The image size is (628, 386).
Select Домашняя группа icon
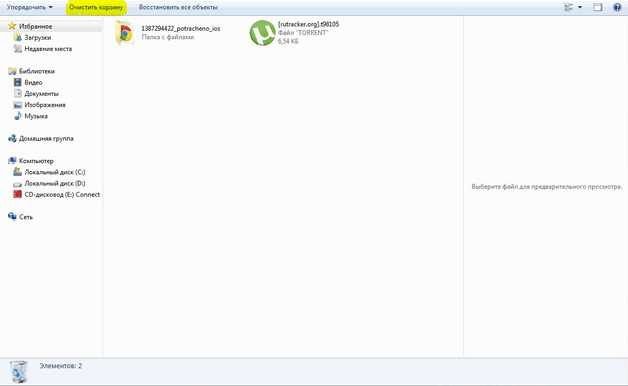point(12,139)
